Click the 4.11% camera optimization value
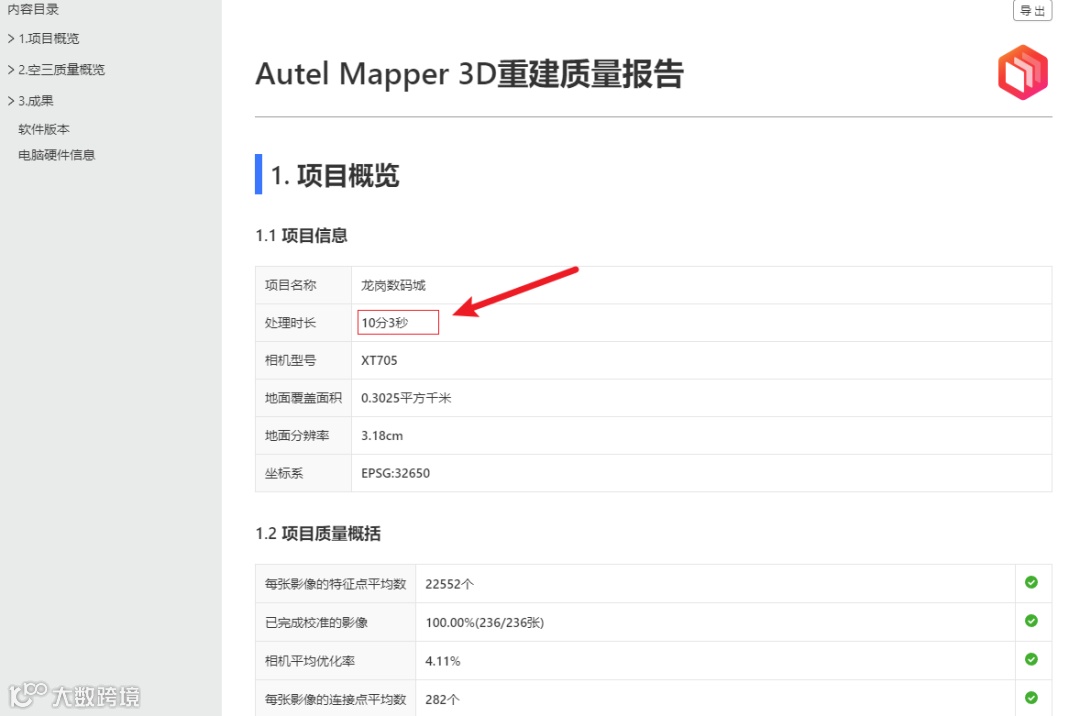Viewport: 1080px width, 716px height. click(443, 661)
